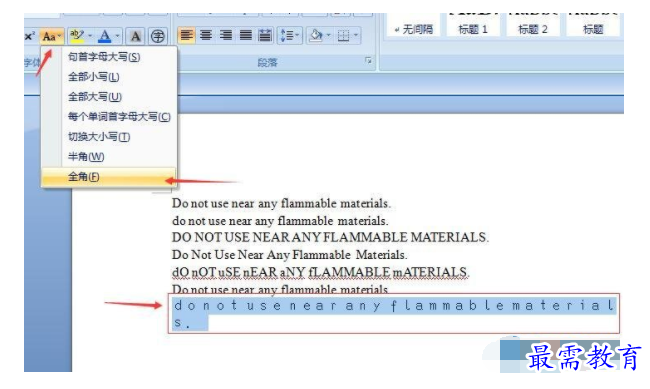Apply borders button

344,35
